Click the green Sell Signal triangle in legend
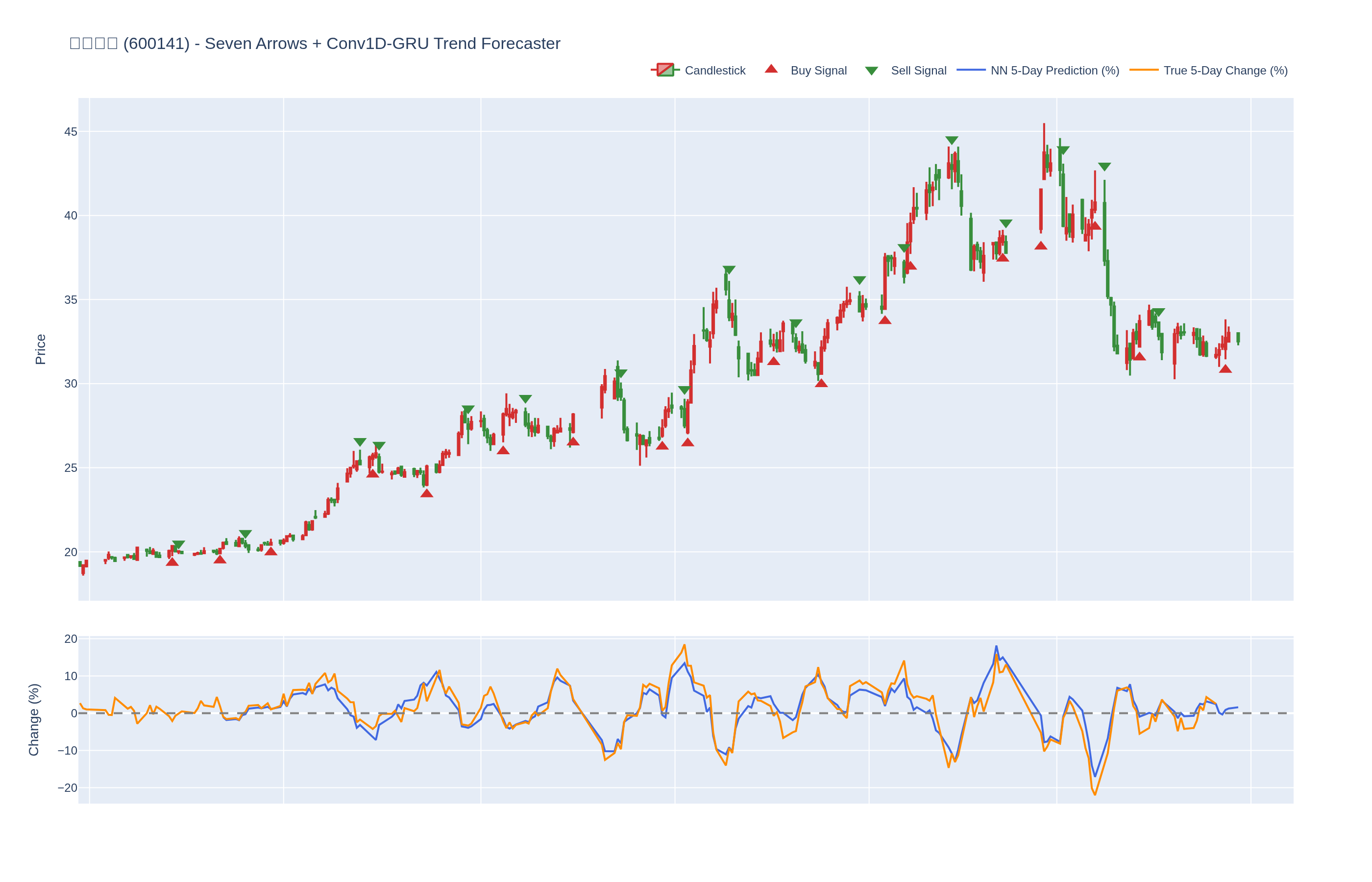The width and height of the screenshot is (1372, 882). pos(871,71)
